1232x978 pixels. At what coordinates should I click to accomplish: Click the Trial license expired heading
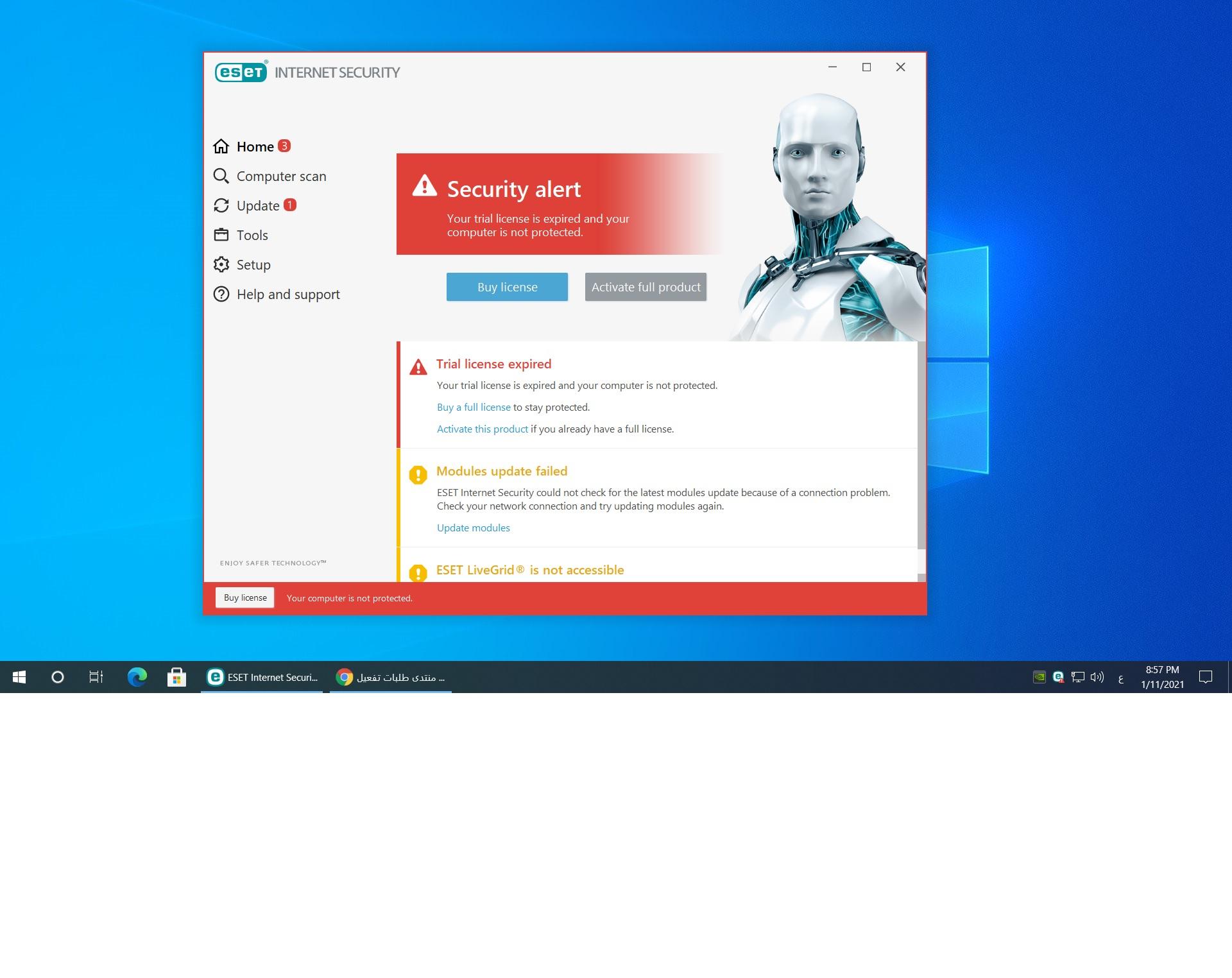[493, 364]
